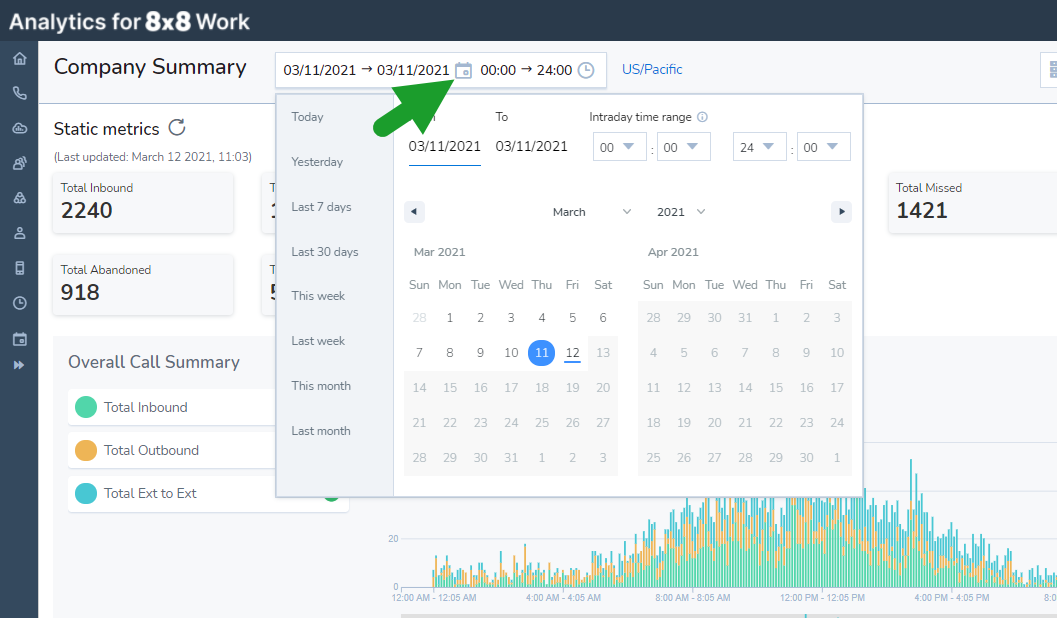Open the user profile sidebar icon
1057x618 pixels.
coord(19,233)
